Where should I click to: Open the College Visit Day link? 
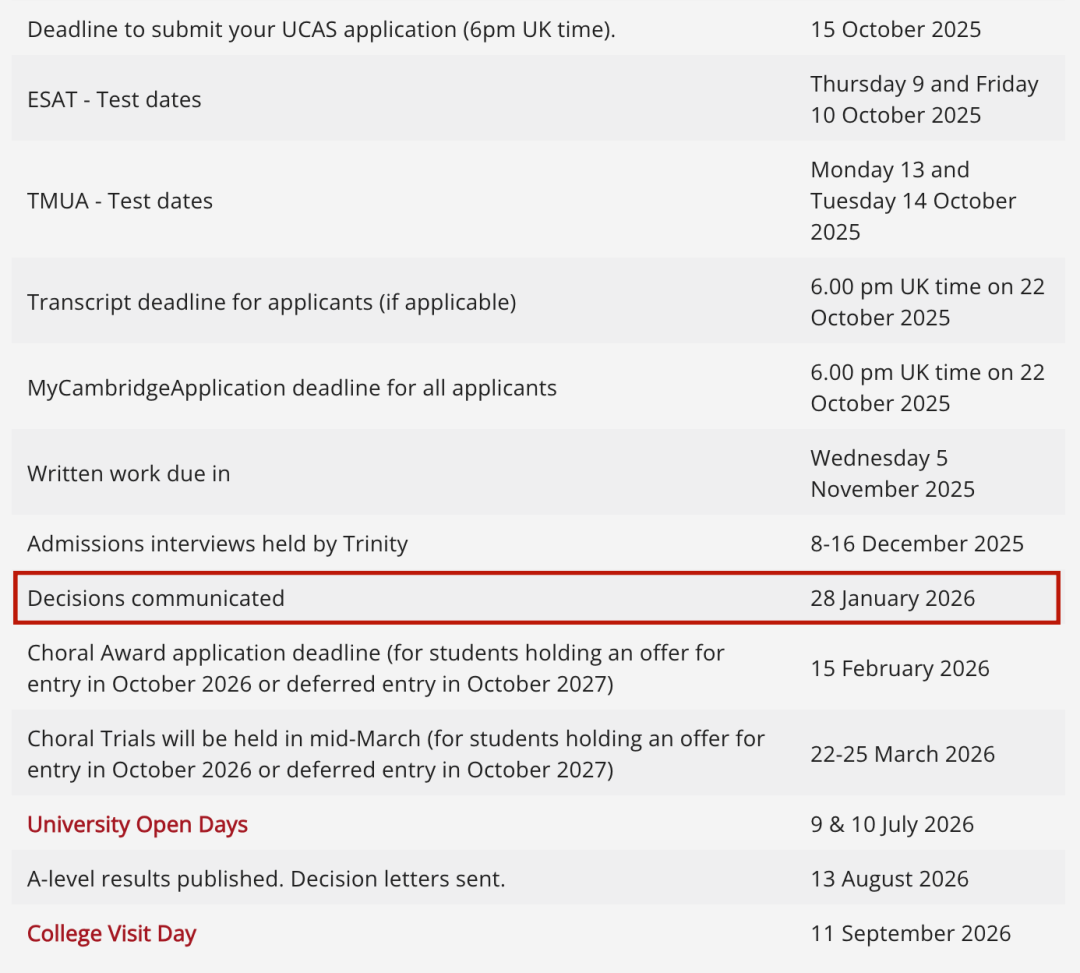click(111, 934)
